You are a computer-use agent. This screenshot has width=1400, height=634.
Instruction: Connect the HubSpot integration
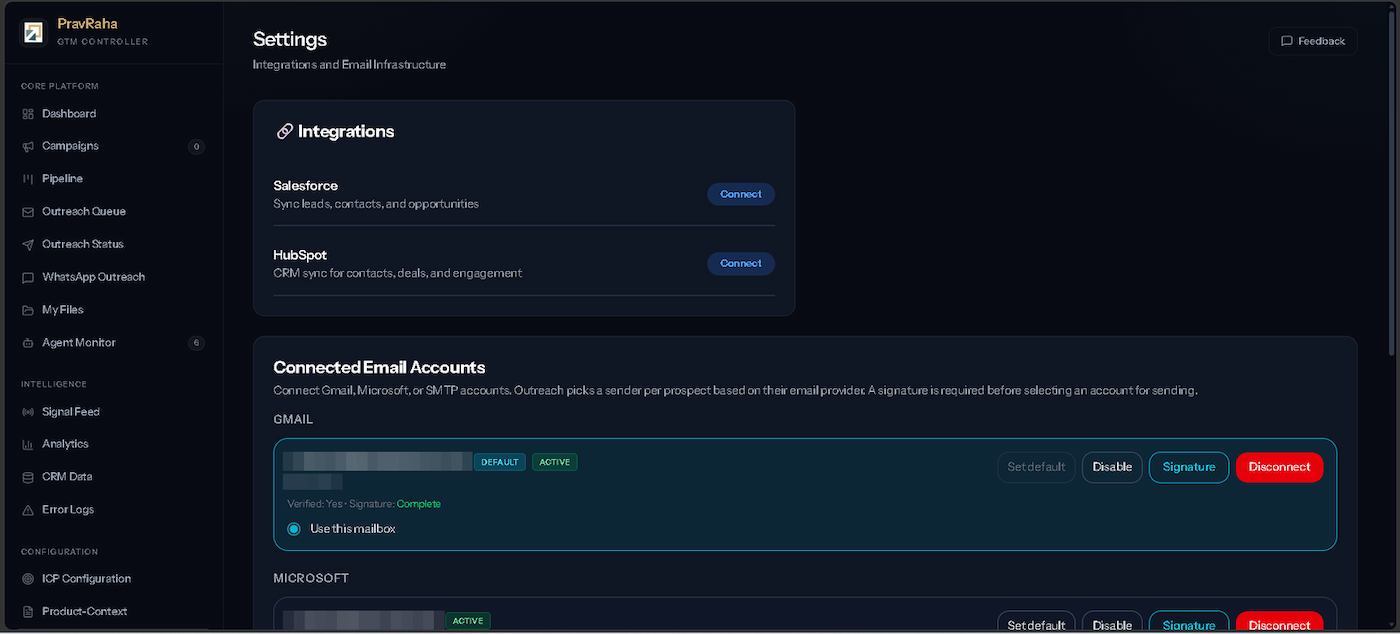(741, 264)
